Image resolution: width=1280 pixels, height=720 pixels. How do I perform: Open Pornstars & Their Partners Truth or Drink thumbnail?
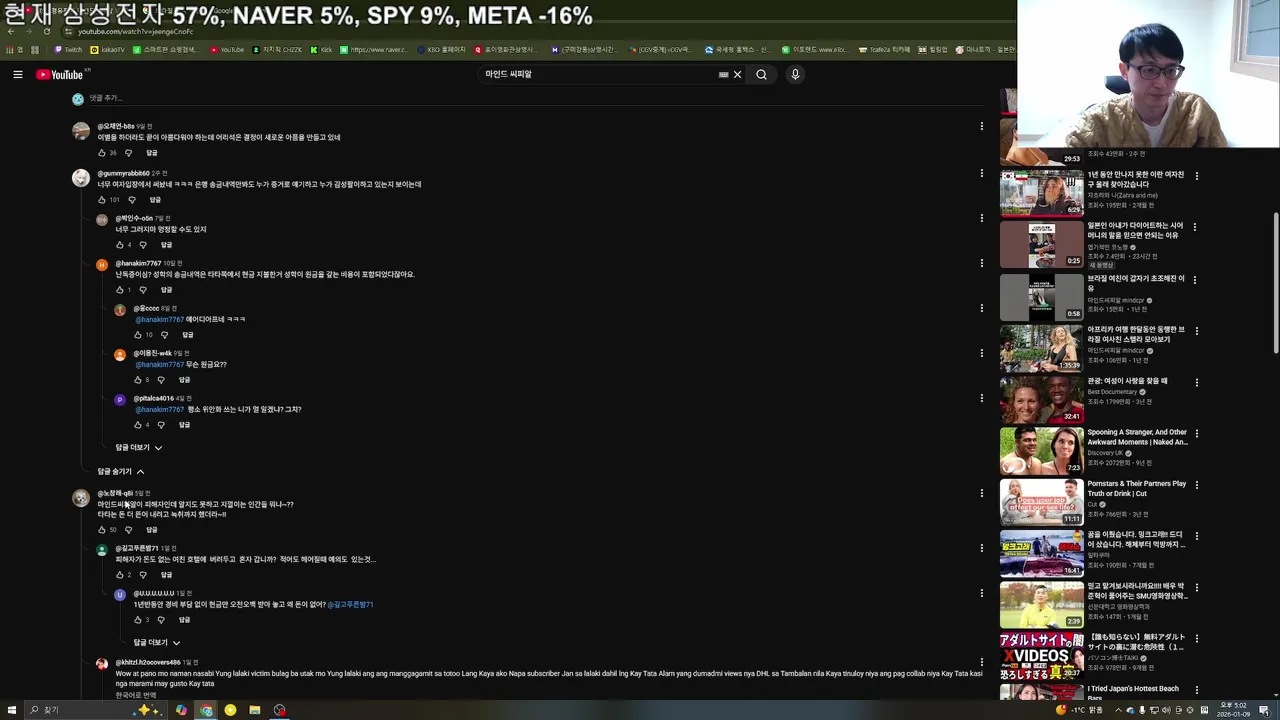click(x=1041, y=502)
